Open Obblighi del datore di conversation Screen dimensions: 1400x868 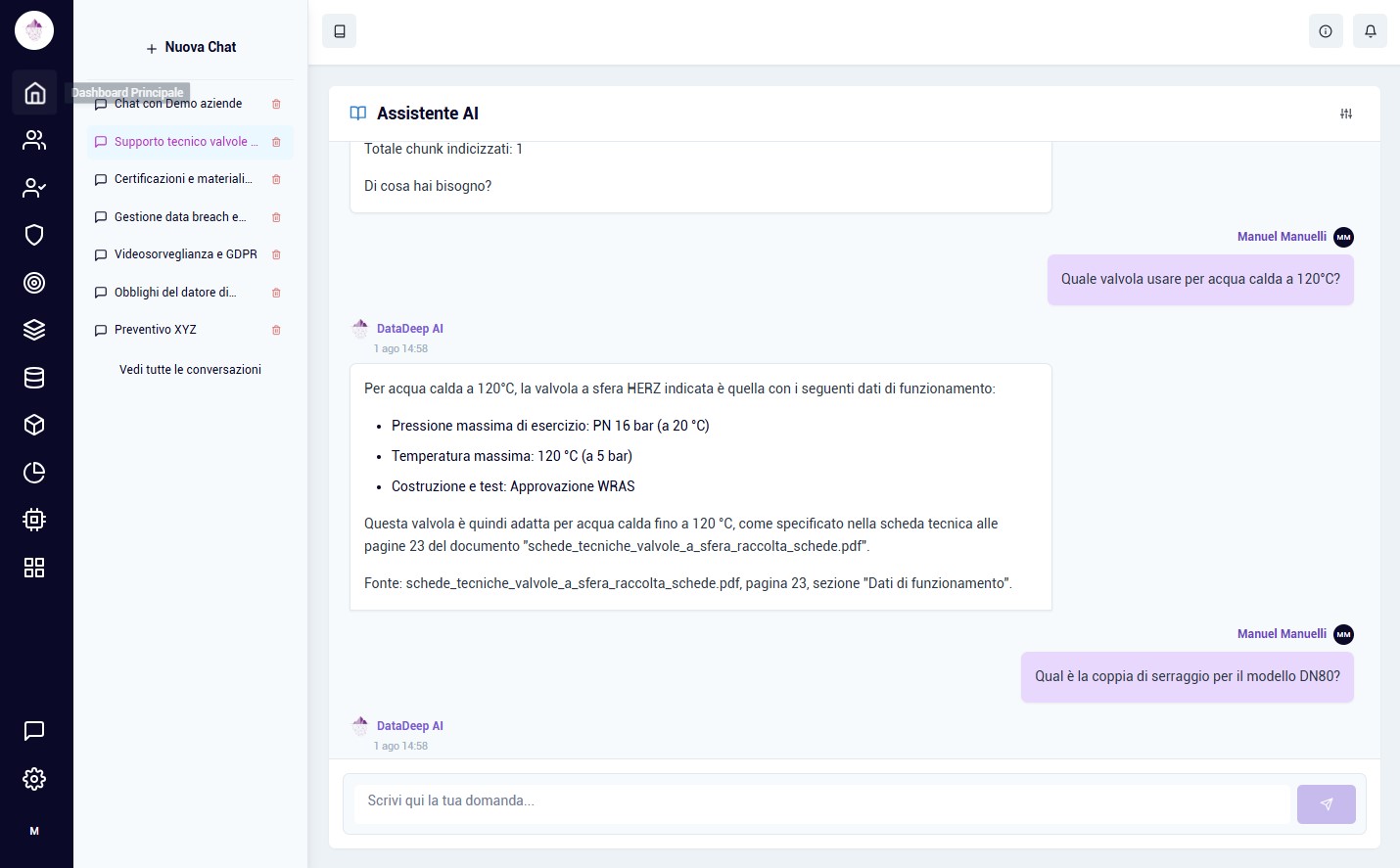click(x=175, y=293)
